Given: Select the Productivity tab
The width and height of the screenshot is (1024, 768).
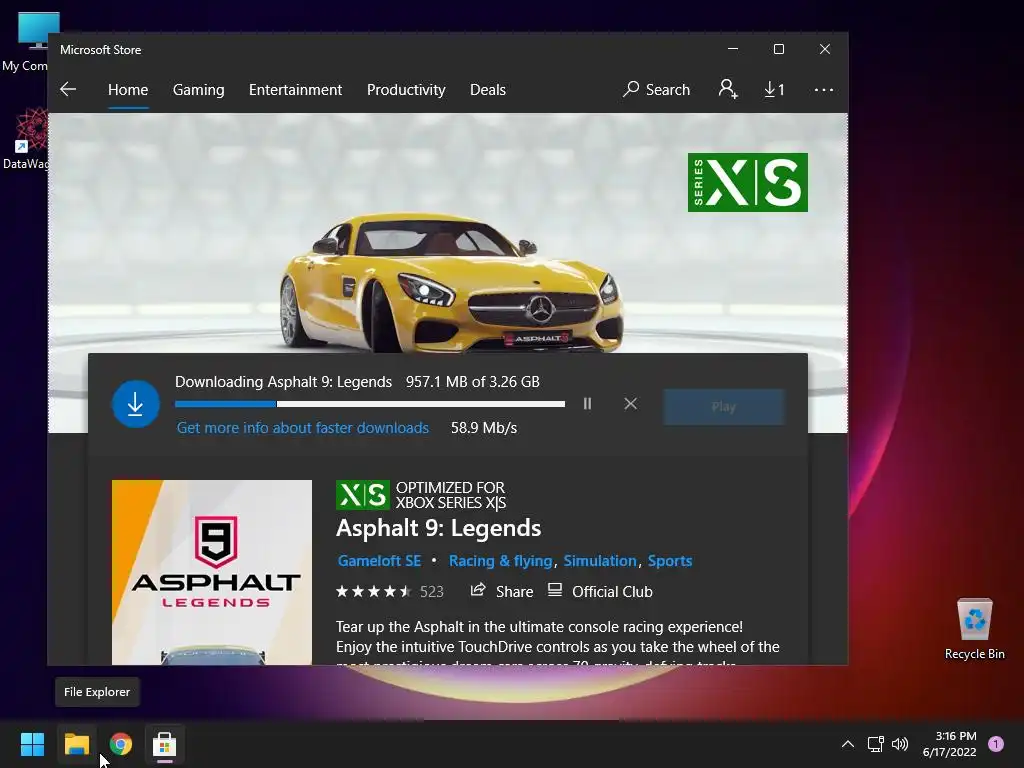Looking at the screenshot, I should point(406,89).
